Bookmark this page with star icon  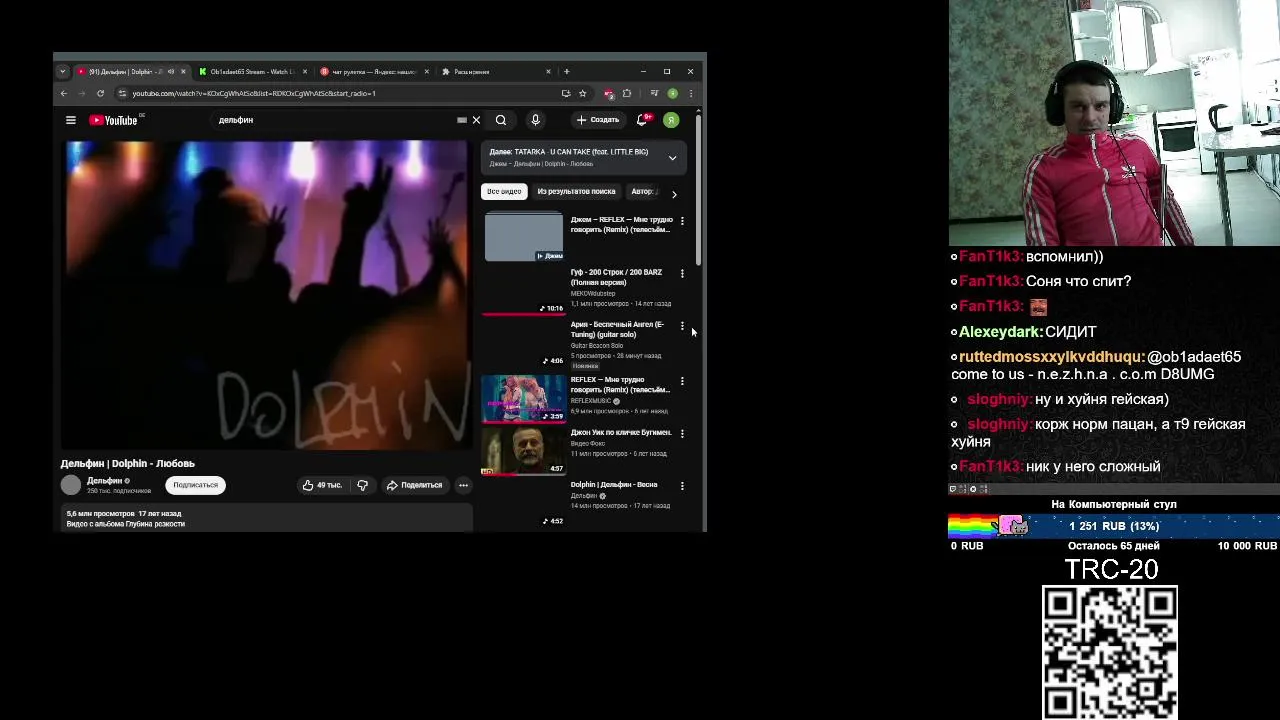[583, 93]
